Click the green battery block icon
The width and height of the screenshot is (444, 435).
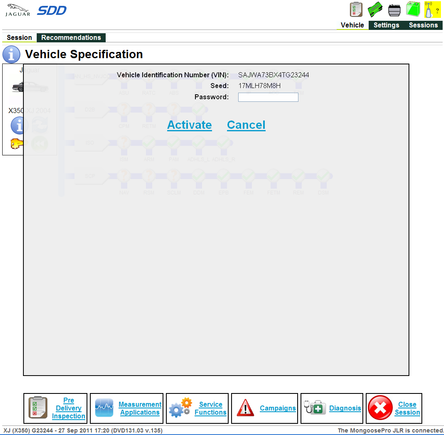413,9
